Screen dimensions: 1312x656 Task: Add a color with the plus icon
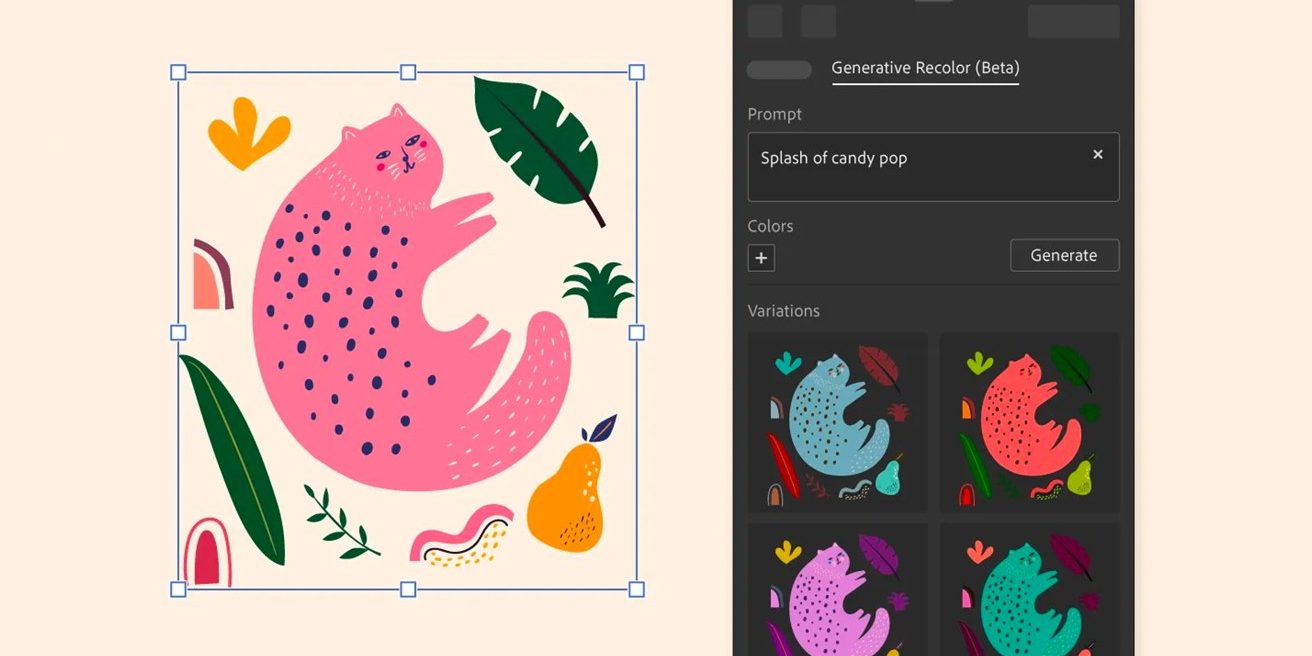[761, 258]
